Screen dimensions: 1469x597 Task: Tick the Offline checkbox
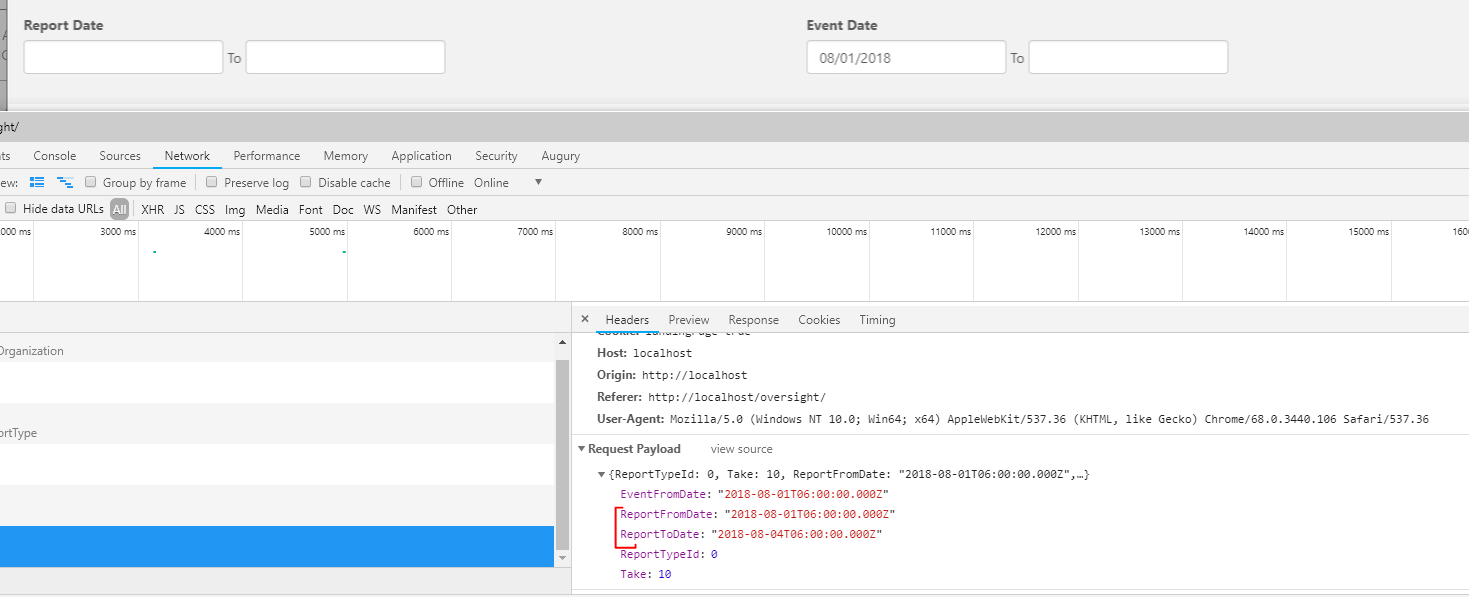[x=417, y=182]
